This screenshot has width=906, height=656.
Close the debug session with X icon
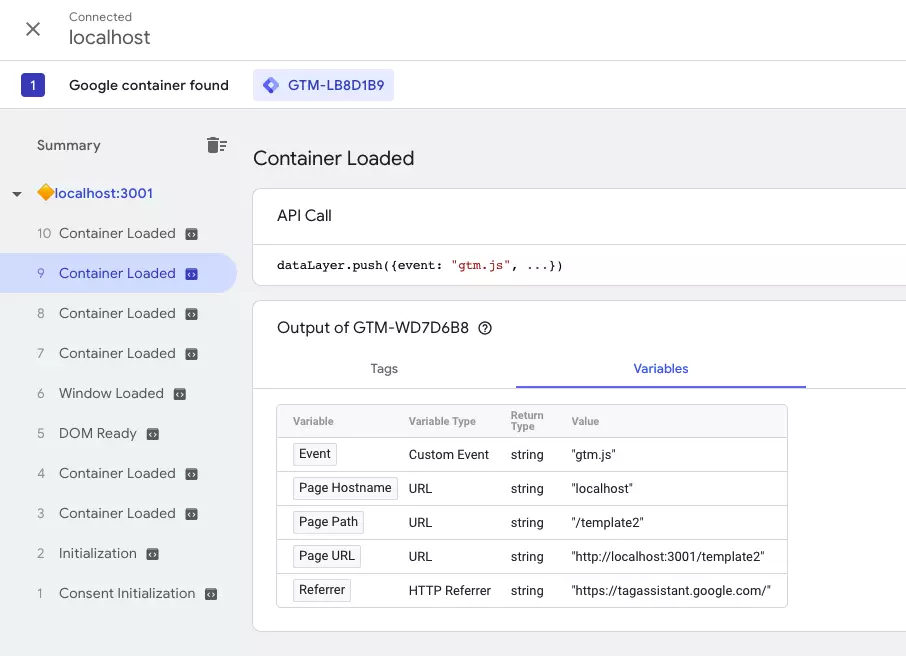33,29
